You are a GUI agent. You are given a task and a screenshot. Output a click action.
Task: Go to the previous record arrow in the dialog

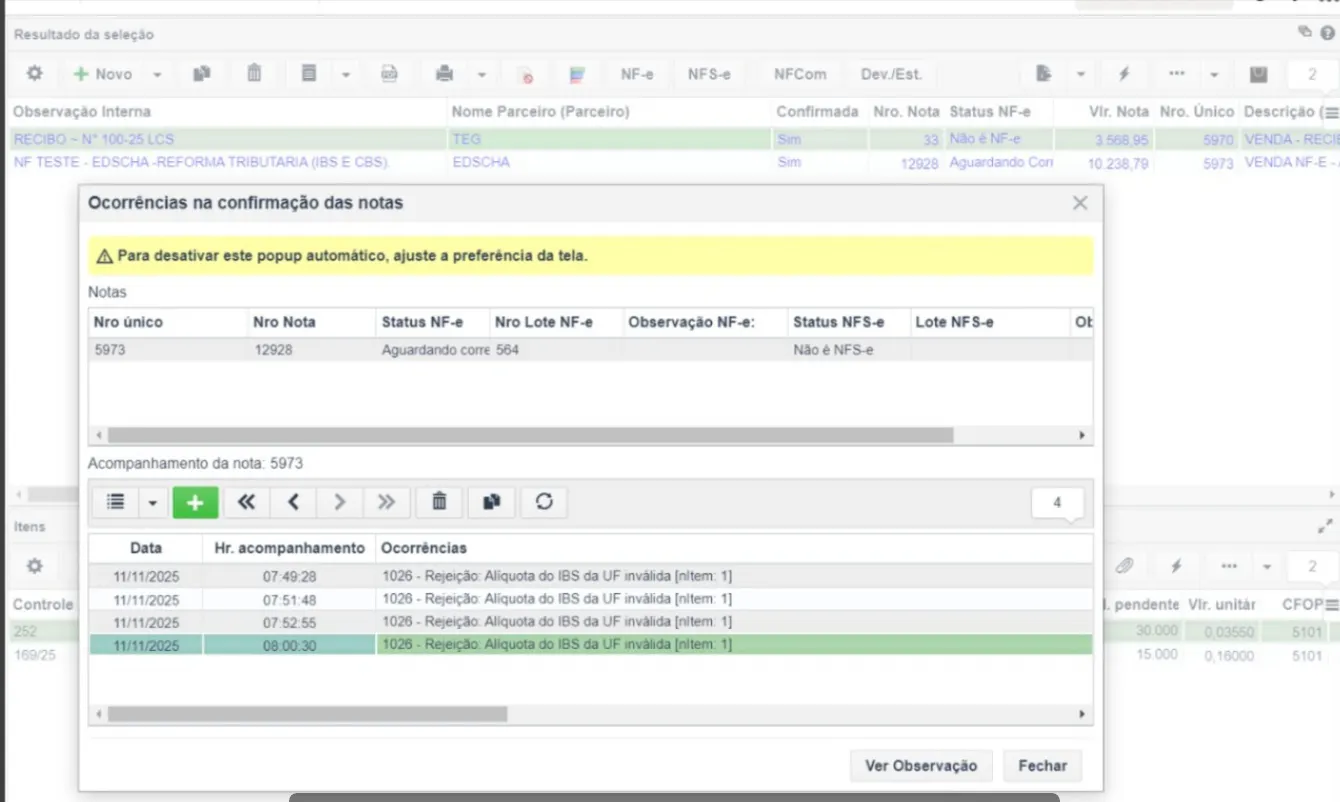[x=293, y=502]
